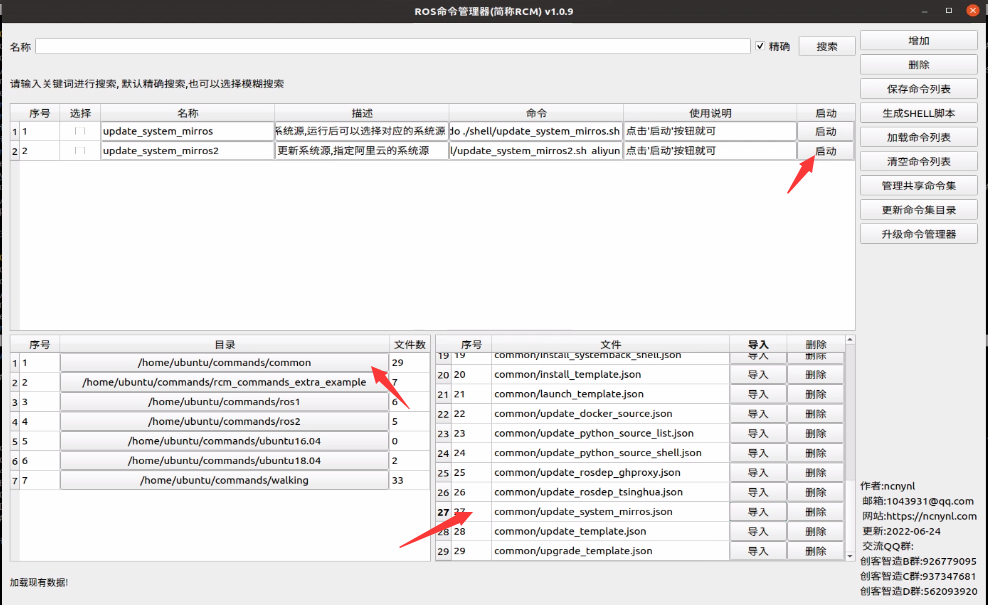
Task: Click the 命令 column header
Action: (536, 113)
